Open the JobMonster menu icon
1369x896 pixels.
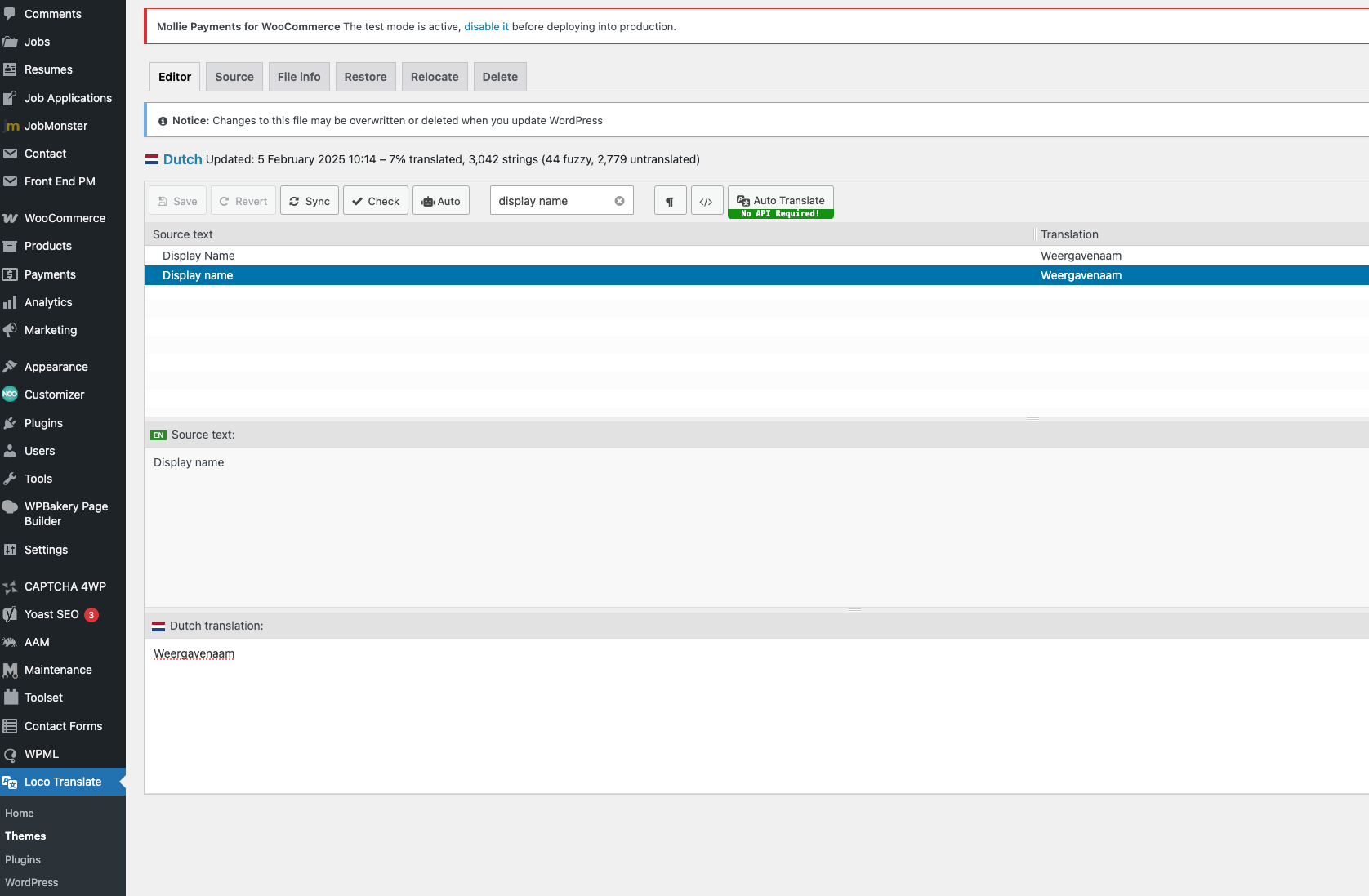10,126
